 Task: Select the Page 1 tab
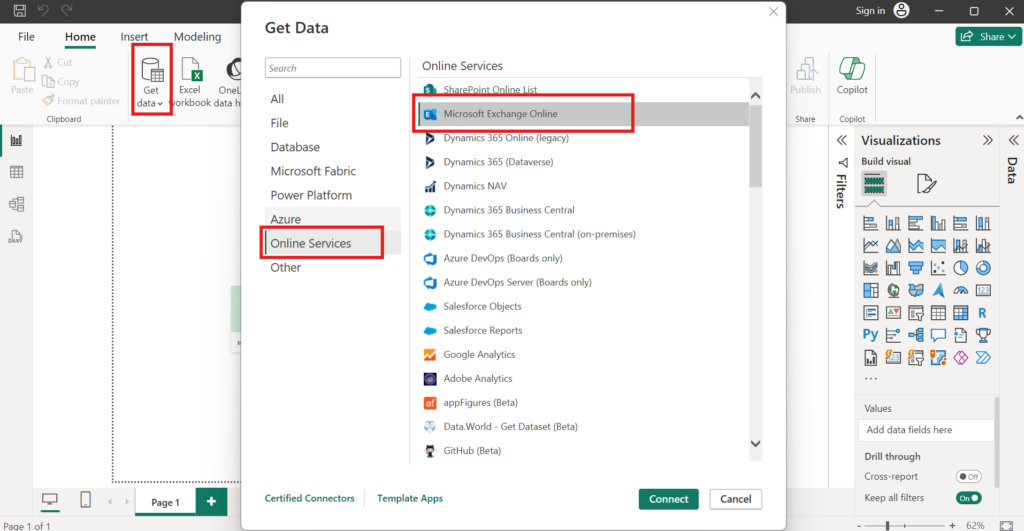(165, 502)
